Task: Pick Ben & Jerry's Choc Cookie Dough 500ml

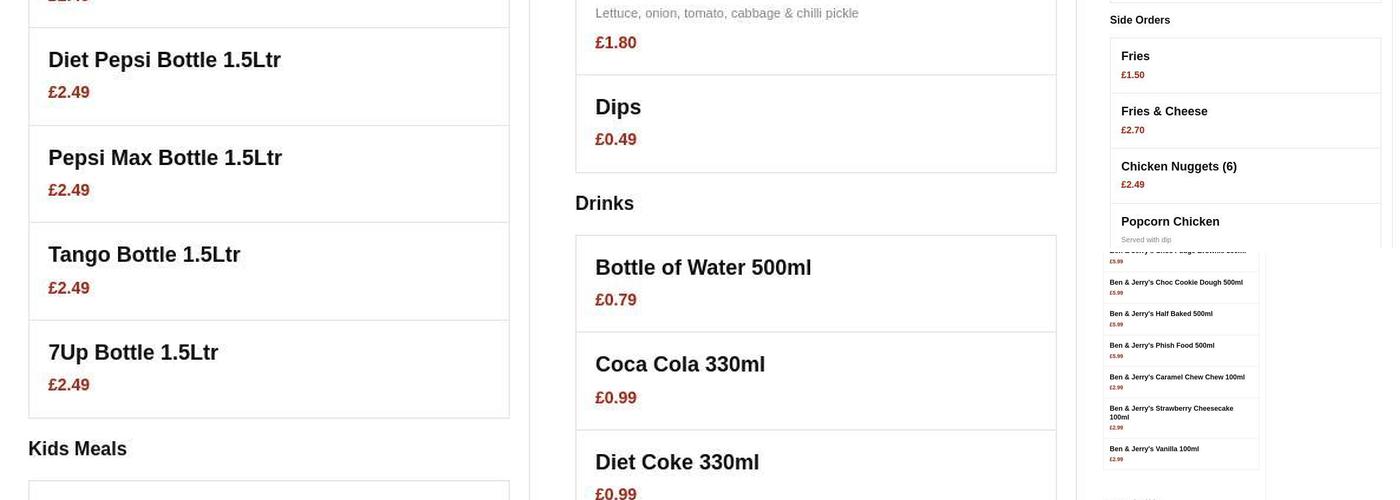Action: point(1181,287)
